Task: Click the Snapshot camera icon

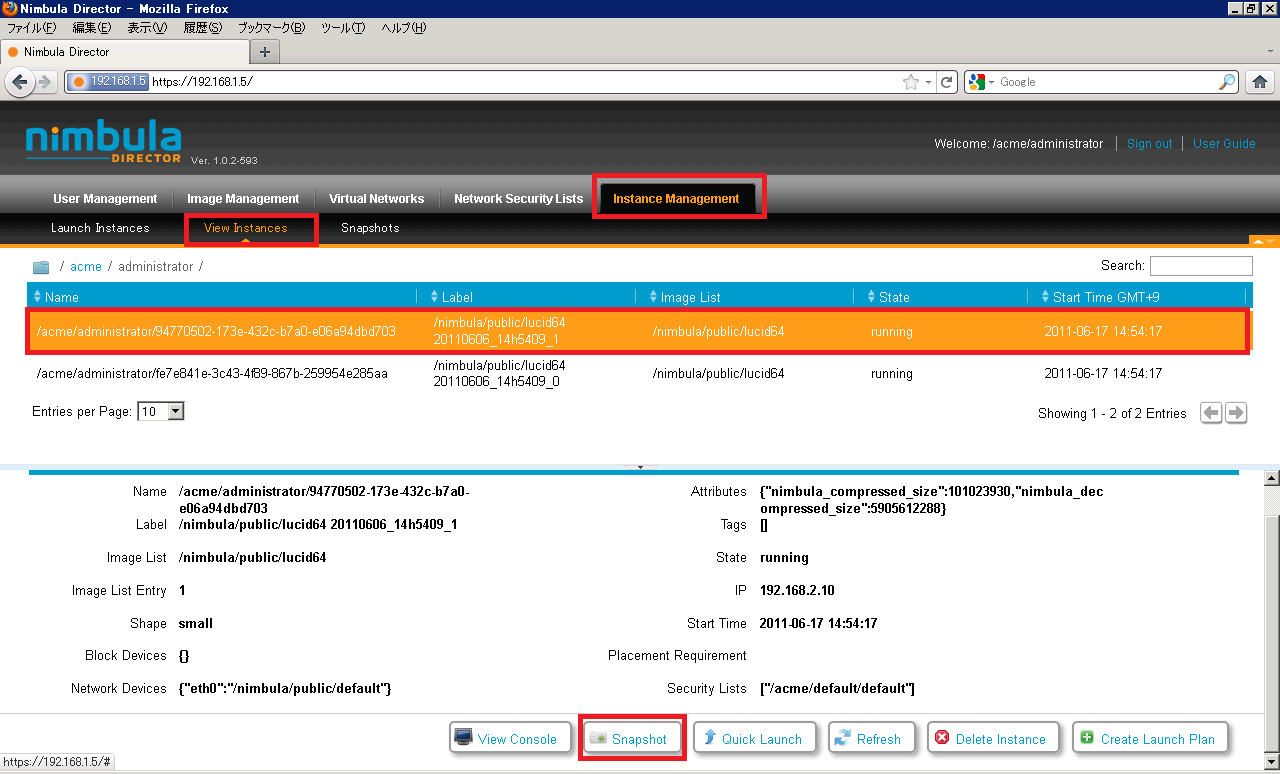Action: (x=598, y=738)
